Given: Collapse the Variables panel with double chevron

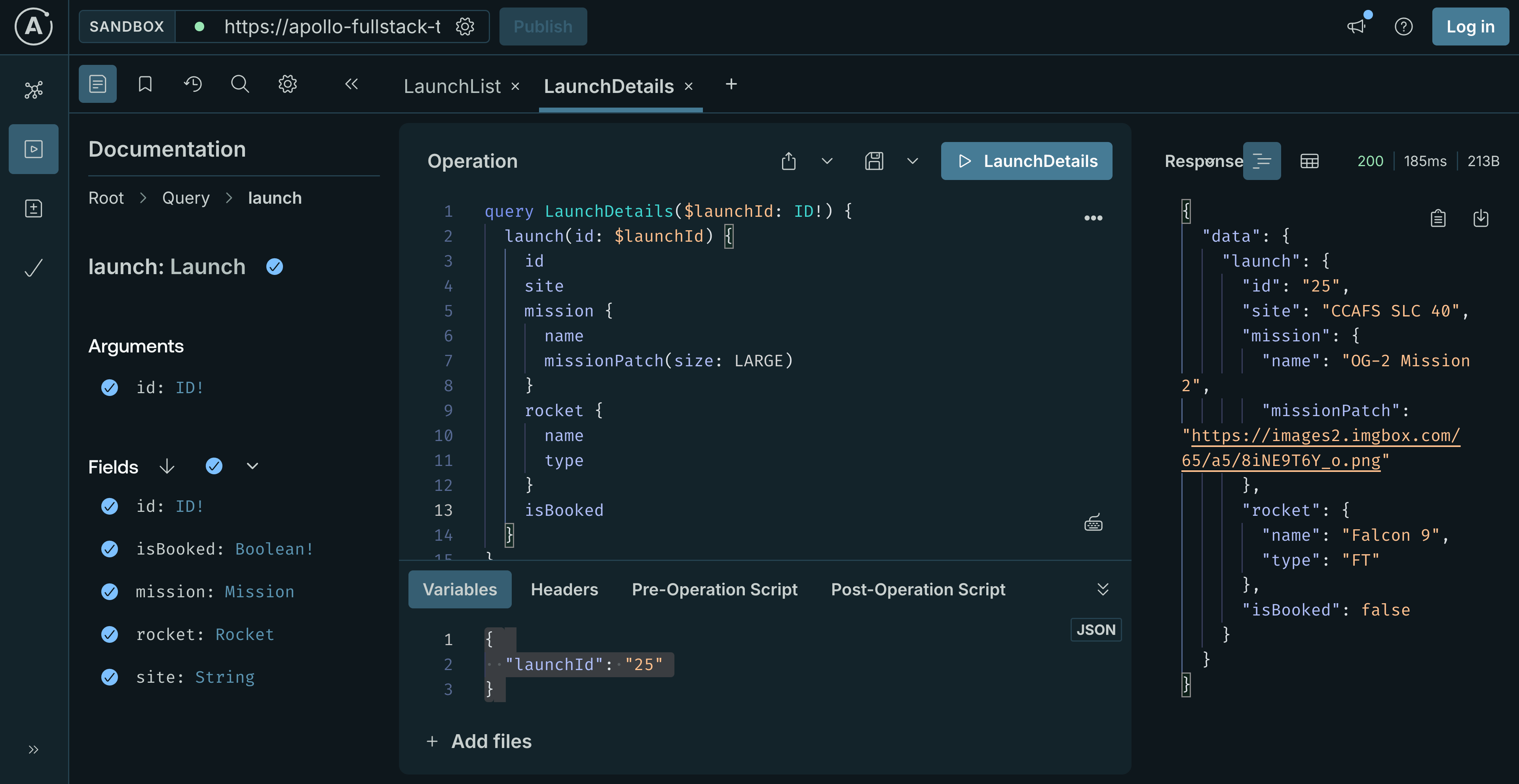Looking at the screenshot, I should [x=1103, y=589].
